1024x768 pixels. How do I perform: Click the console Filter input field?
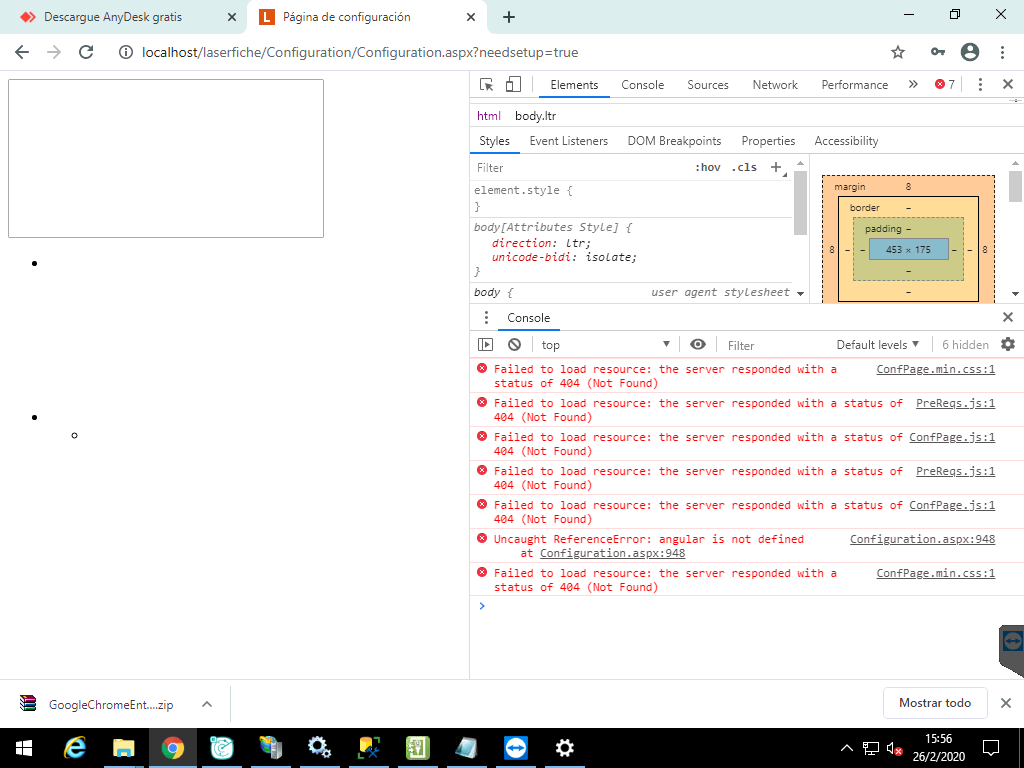tap(770, 345)
